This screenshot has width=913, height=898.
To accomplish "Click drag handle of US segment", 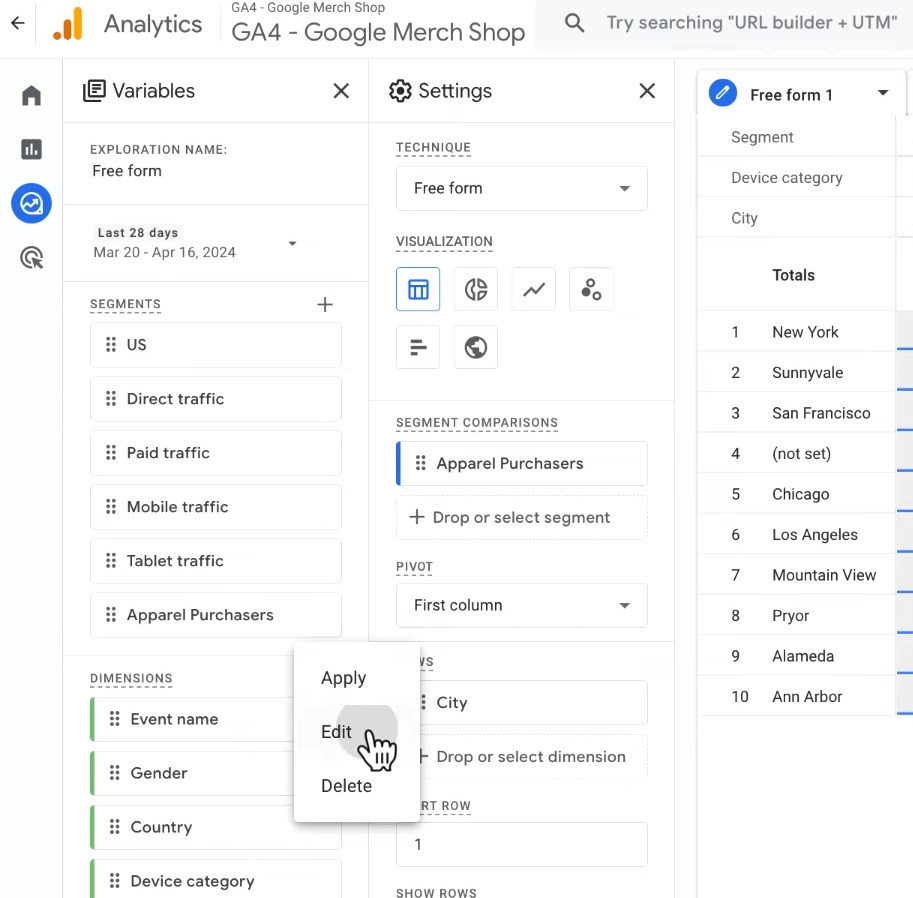I will pyautogui.click(x=111, y=345).
